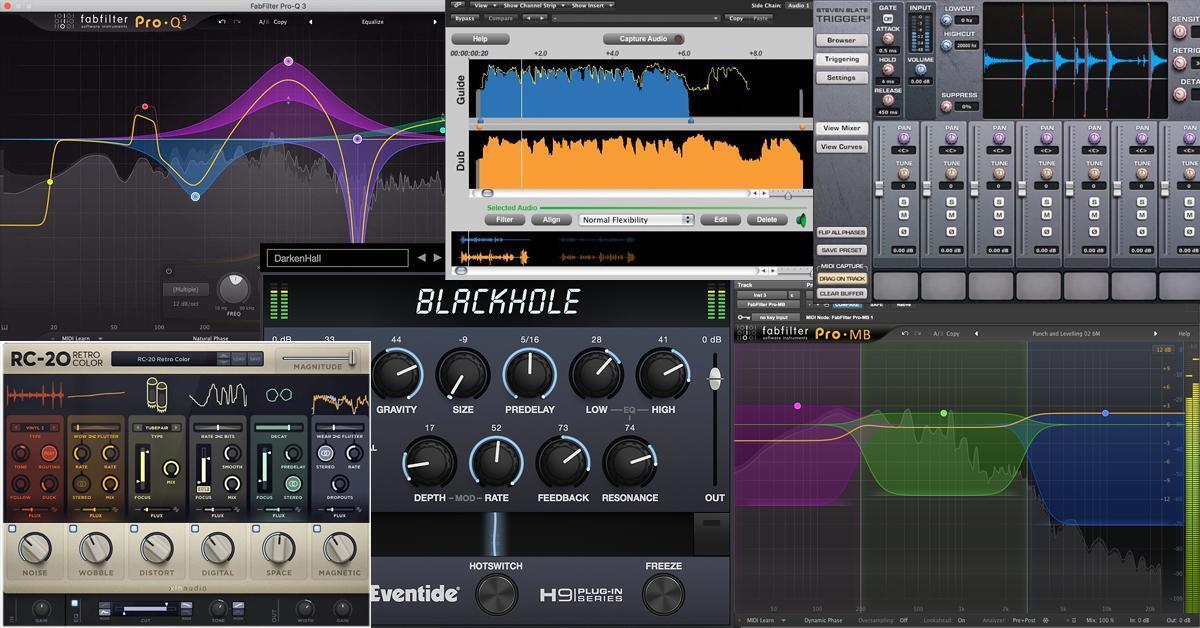Click the speaker icon beside Delete
The width and height of the screenshot is (1200, 628).
click(801, 220)
